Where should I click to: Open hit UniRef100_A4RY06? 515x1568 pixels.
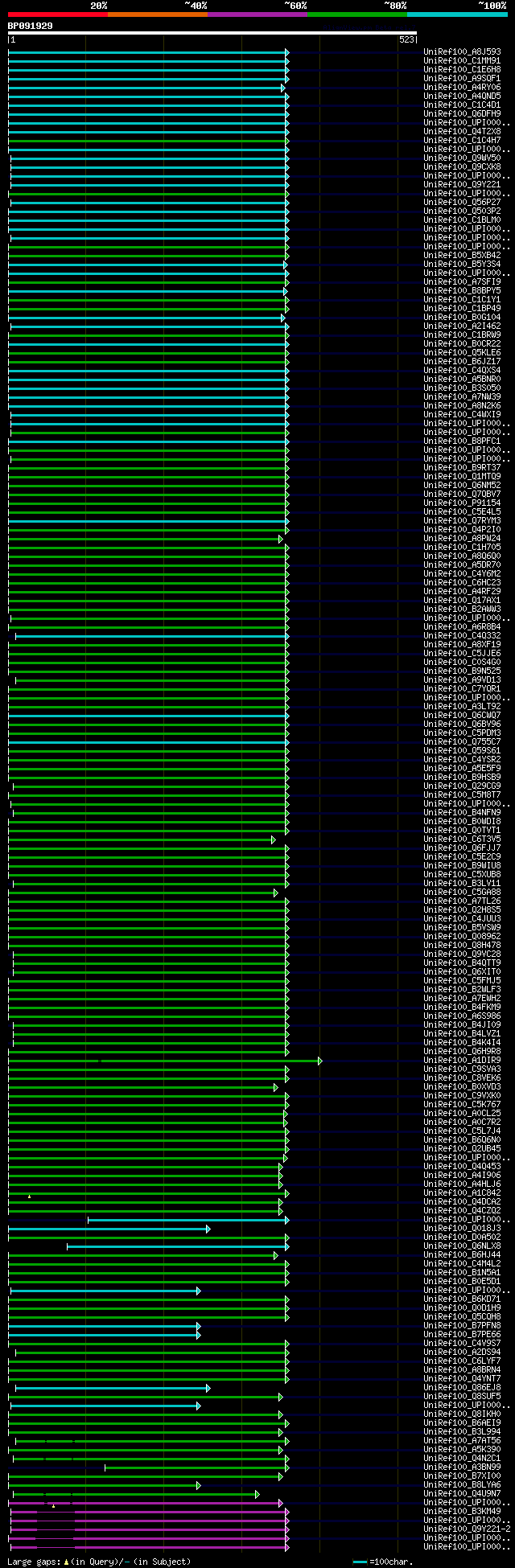[x=462, y=88]
